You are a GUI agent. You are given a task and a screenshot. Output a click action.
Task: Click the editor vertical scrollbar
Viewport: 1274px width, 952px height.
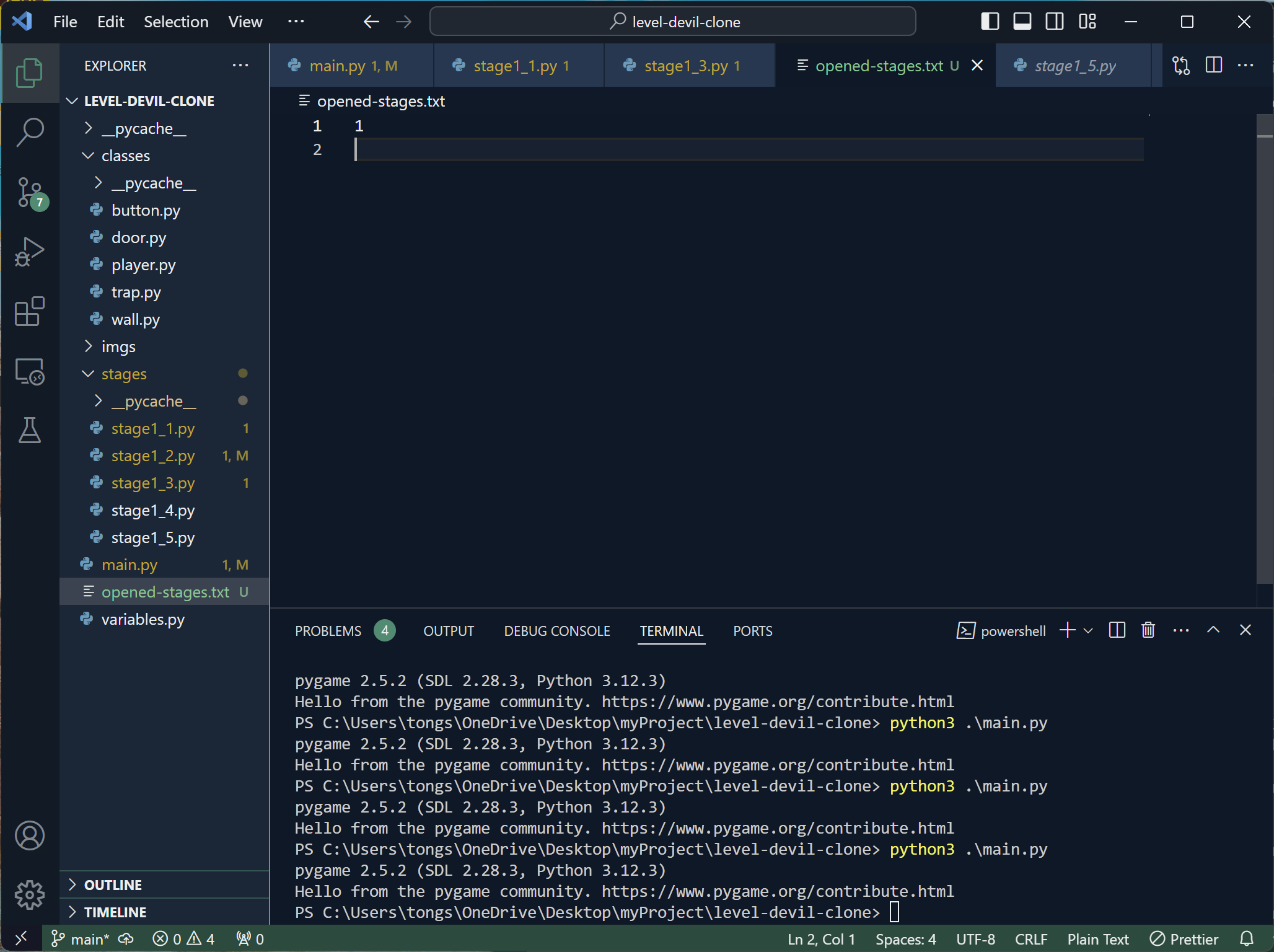(x=1264, y=349)
